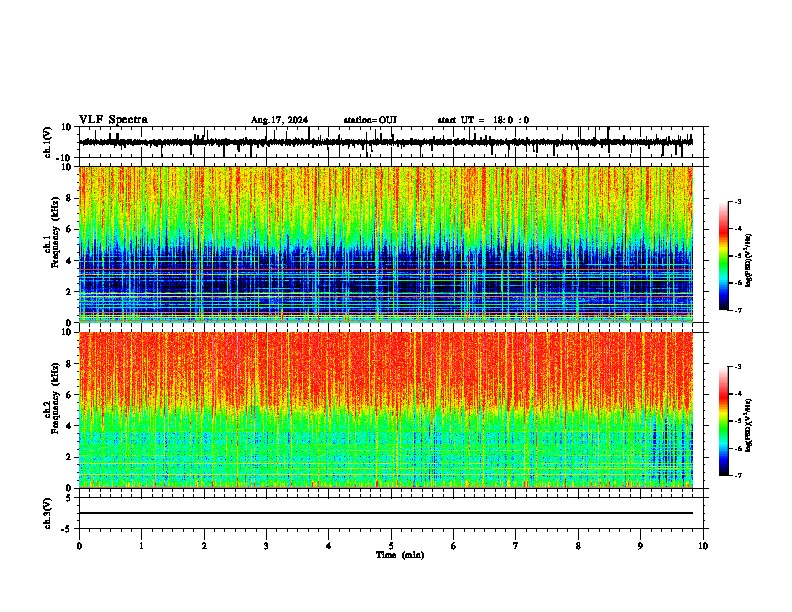Image resolution: width=792 pixels, height=612 pixels.
Task: Click the "4" kHz tick of ch.2 spectrogram
Action: pyautogui.click(x=70, y=426)
